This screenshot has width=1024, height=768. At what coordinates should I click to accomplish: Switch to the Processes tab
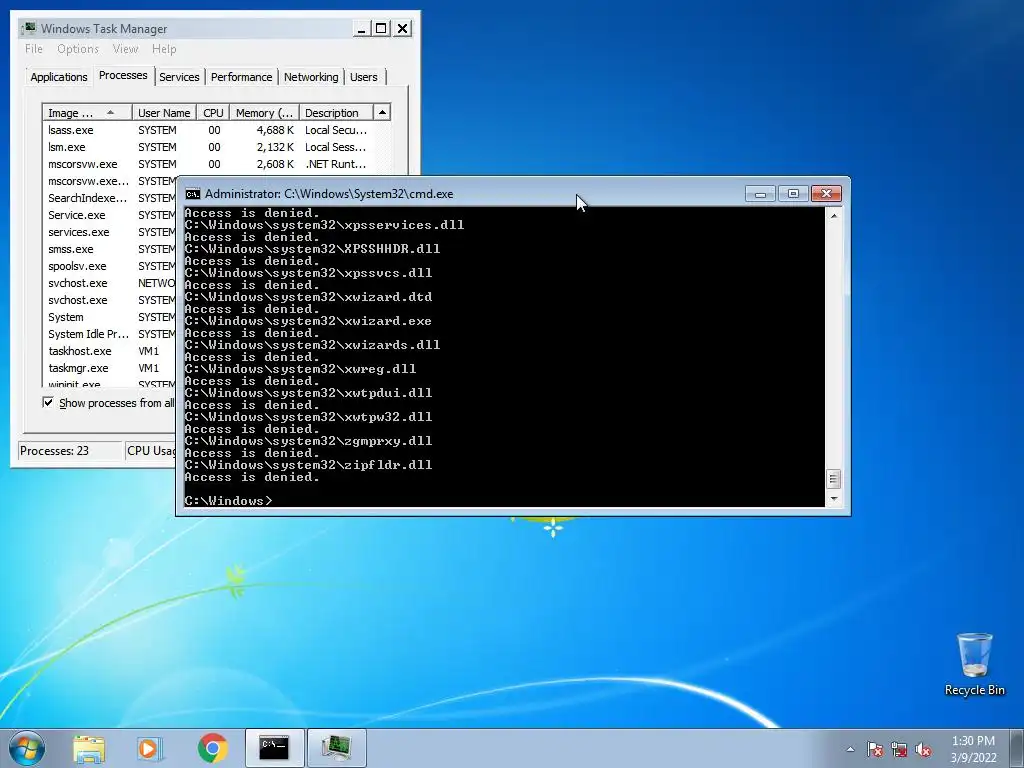coord(123,76)
